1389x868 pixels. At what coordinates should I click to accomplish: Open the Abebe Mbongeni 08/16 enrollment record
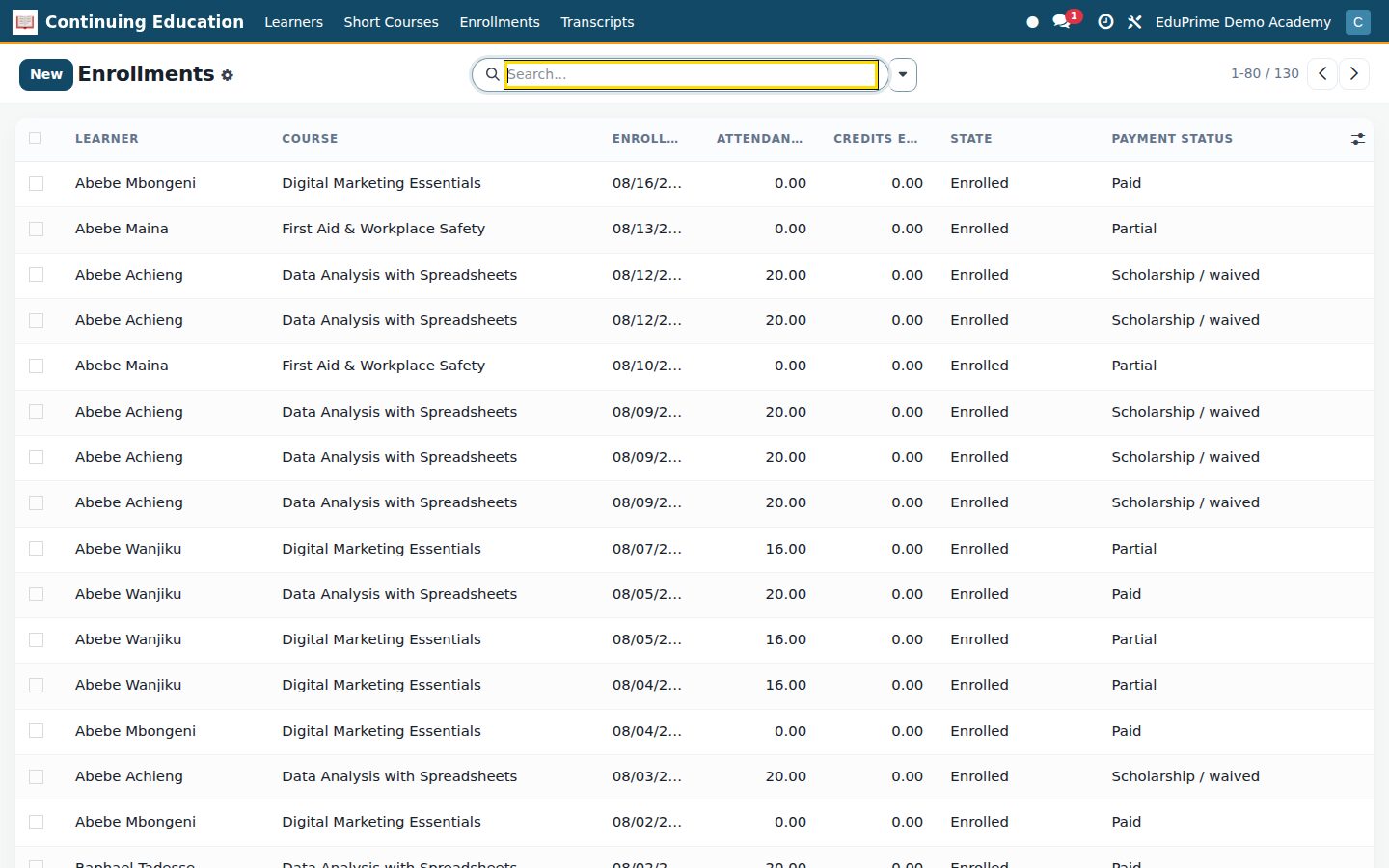[694, 183]
